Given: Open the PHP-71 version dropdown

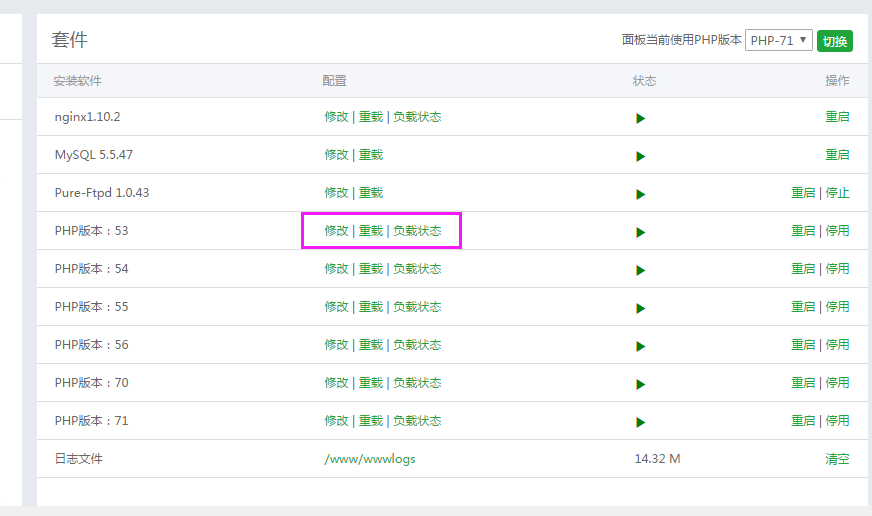Looking at the screenshot, I should pyautogui.click(x=778, y=40).
